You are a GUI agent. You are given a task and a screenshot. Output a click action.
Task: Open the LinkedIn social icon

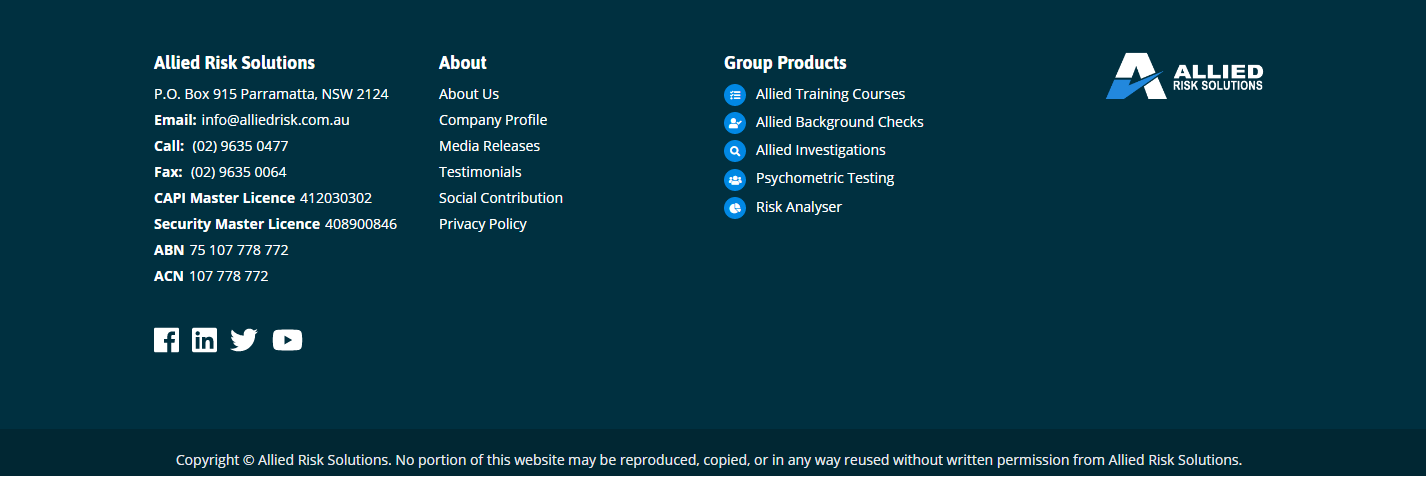coord(204,340)
